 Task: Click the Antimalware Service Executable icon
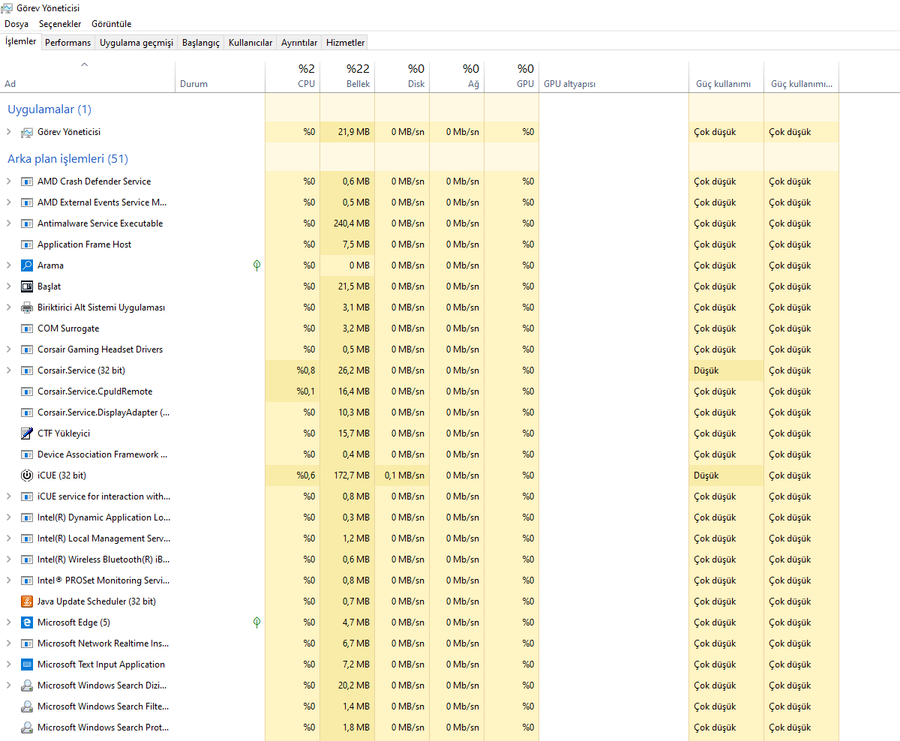pos(26,223)
